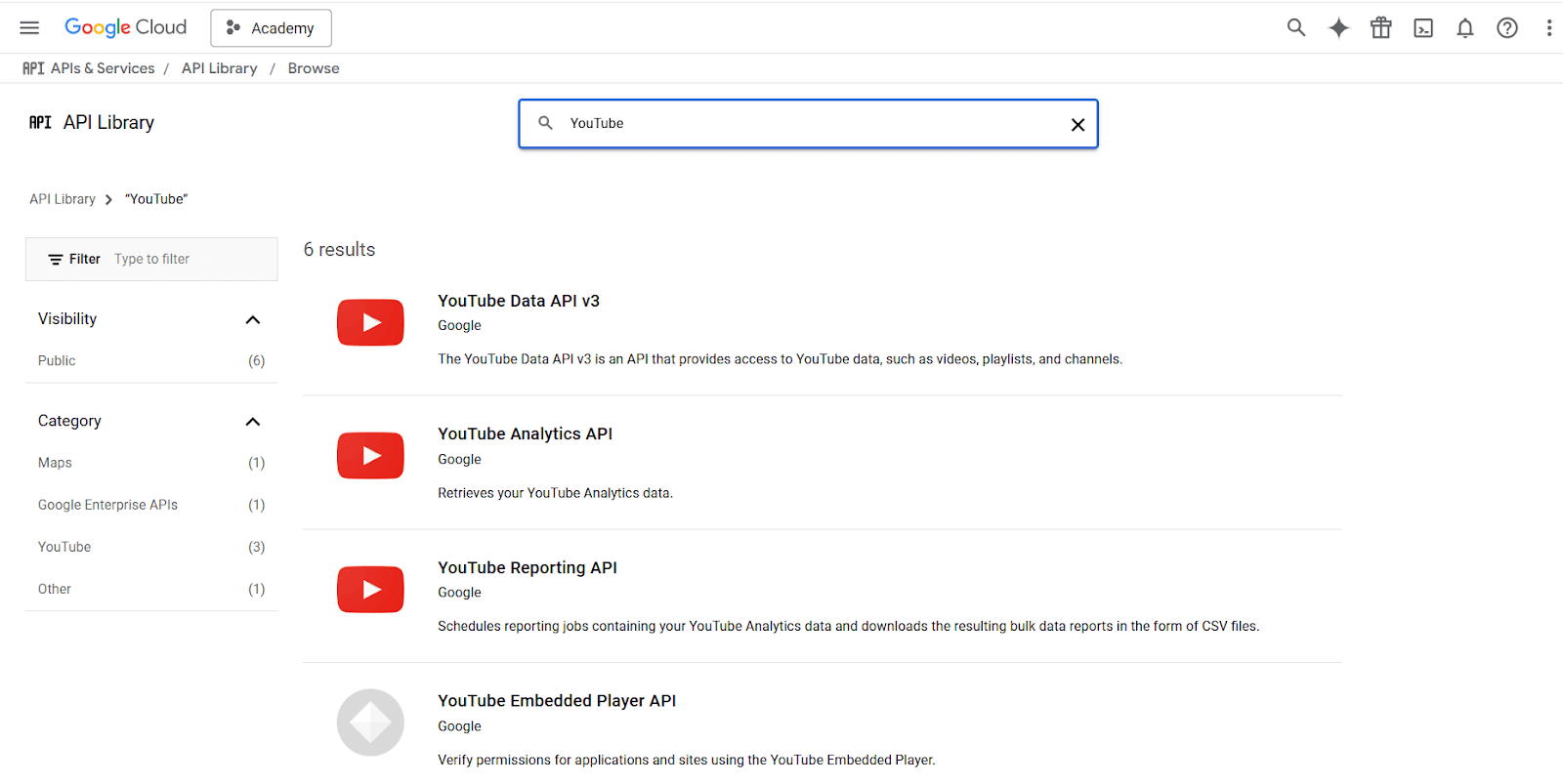The height and width of the screenshot is (784, 1563).
Task: Click the YouTube Embedded Player API grey icon
Action: click(x=370, y=722)
